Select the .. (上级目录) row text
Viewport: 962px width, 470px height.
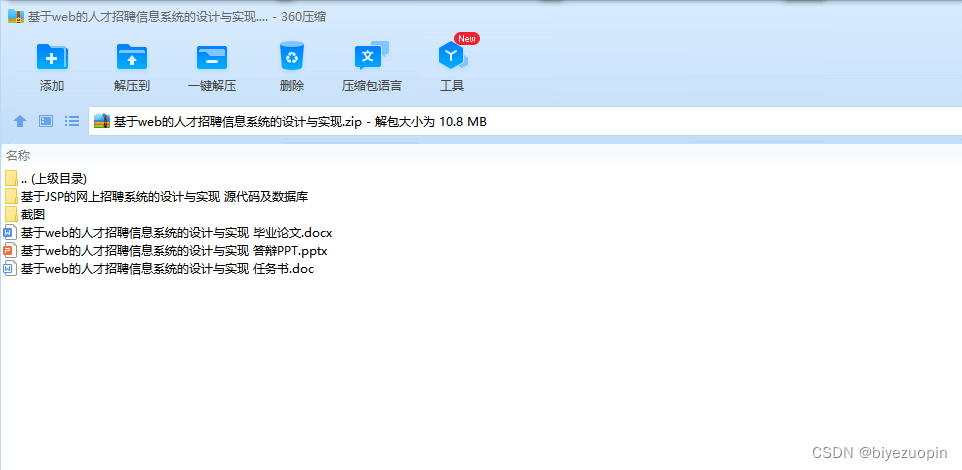(54, 179)
